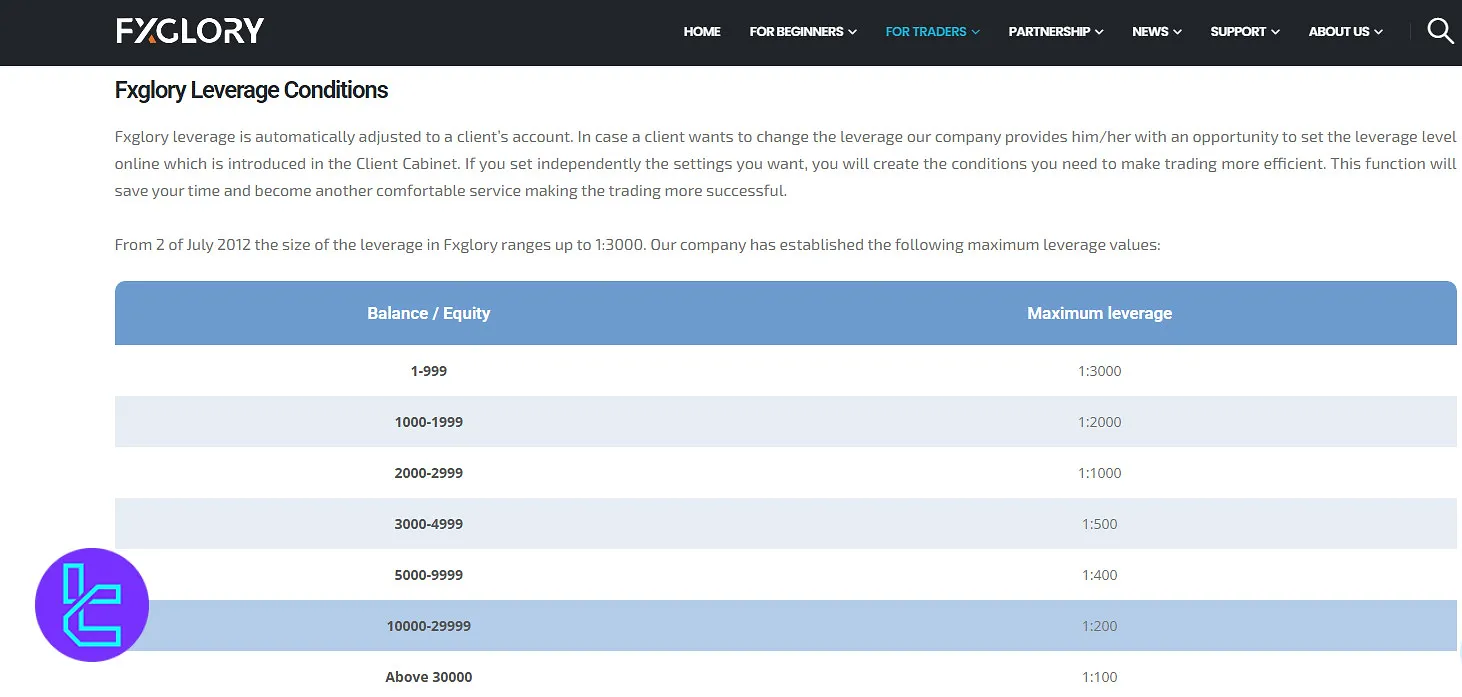Click the 1000-1999 balance row
Image resolution: width=1462 pixels, height=697 pixels.
click(428, 422)
